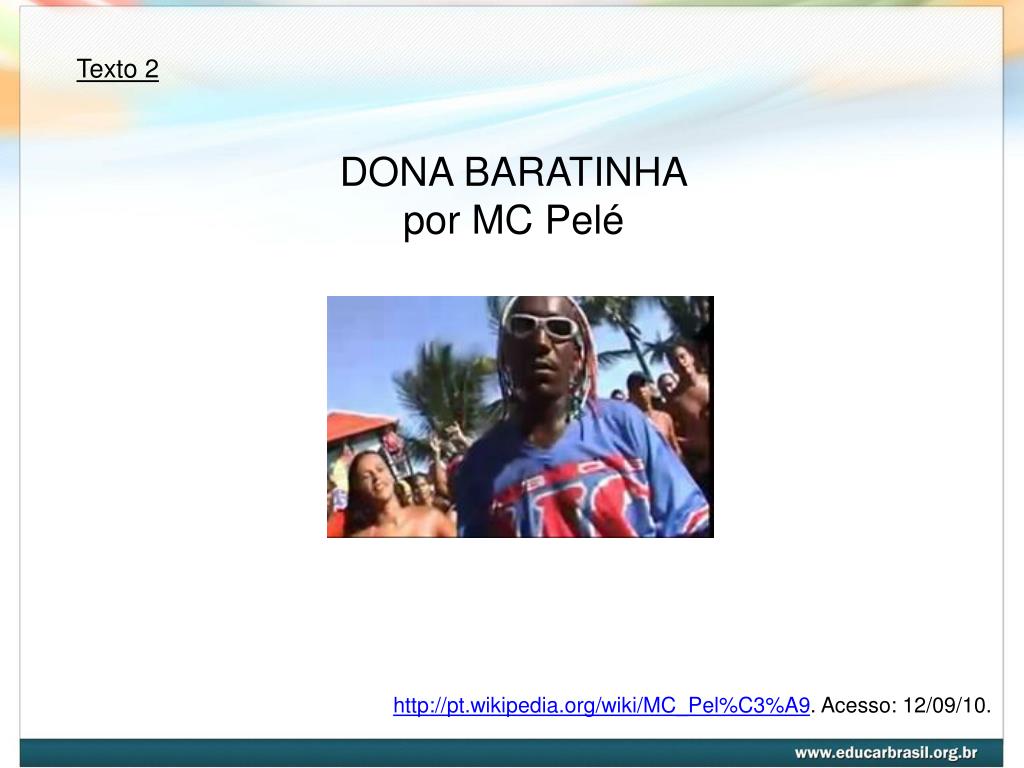Open the Wikipedia MC Pelé link
The width and height of the screenshot is (1024, 768).
coord(601,706)
